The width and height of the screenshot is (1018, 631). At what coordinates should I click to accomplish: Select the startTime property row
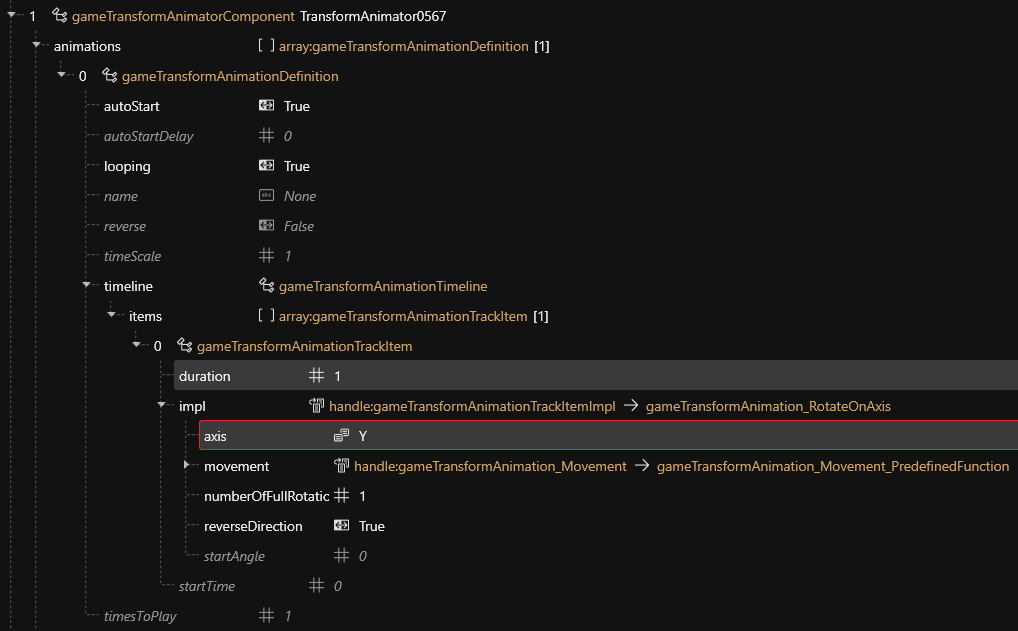tap(207, 586)
